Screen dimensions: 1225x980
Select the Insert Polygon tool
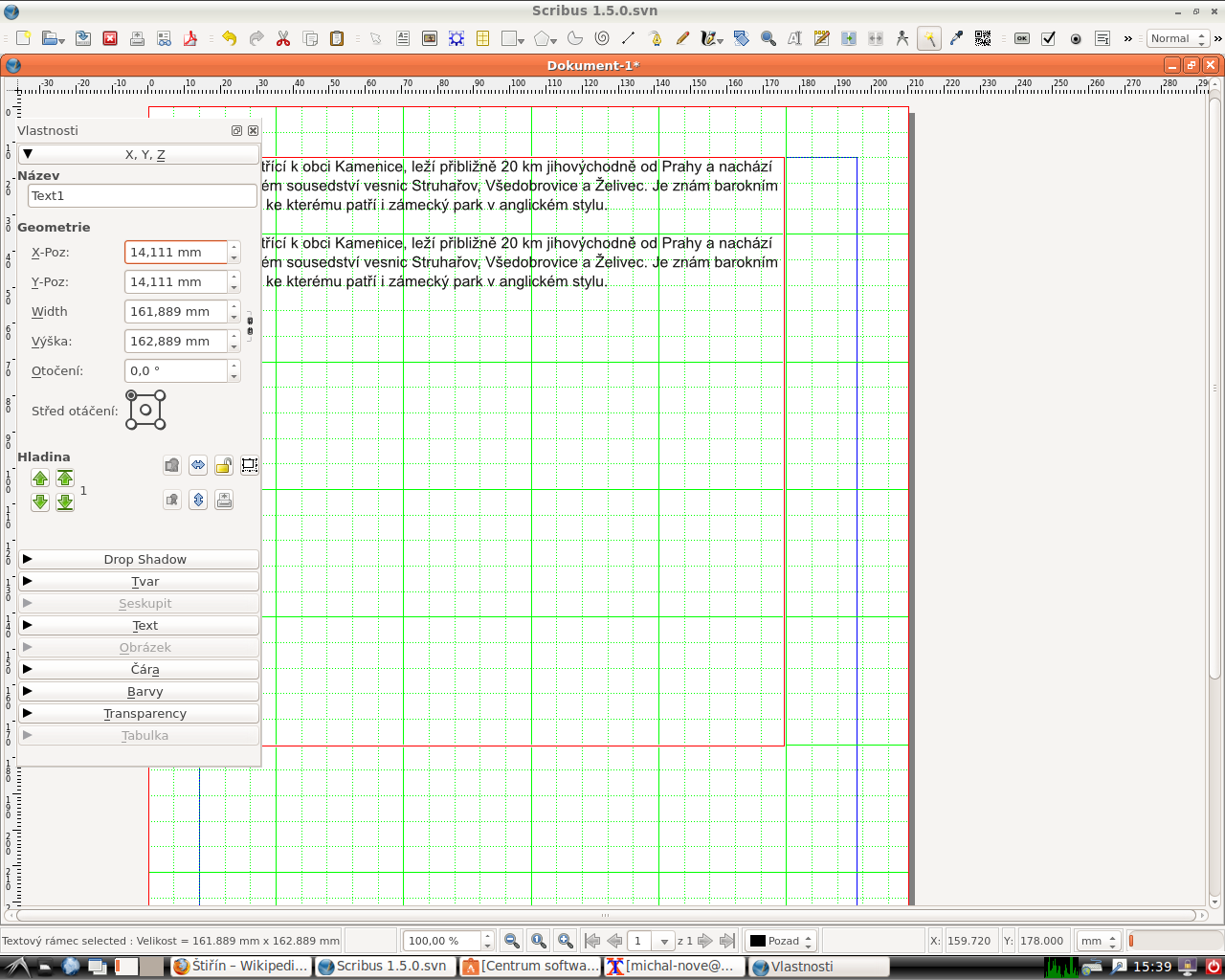coord(542,38)
